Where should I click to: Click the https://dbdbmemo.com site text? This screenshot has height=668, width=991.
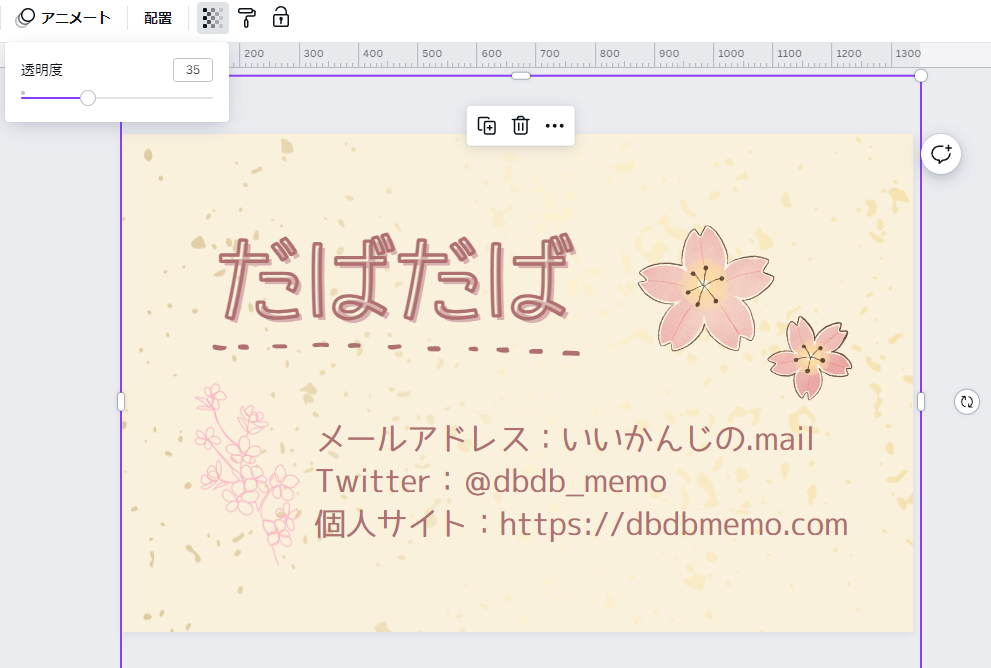click(x=673, y=524)
